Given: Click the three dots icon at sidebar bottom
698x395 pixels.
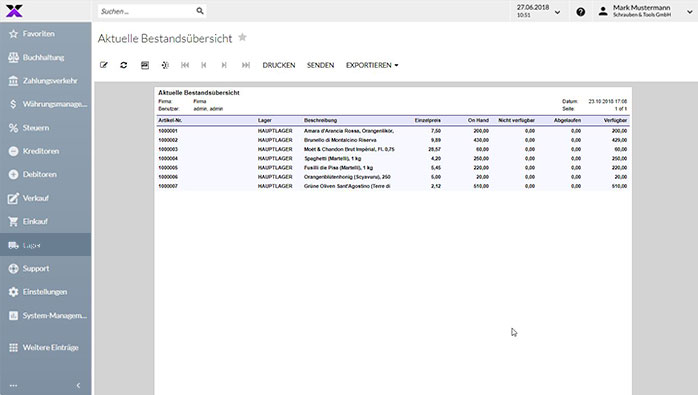Looking at the screenshot, I should [13, 386].
